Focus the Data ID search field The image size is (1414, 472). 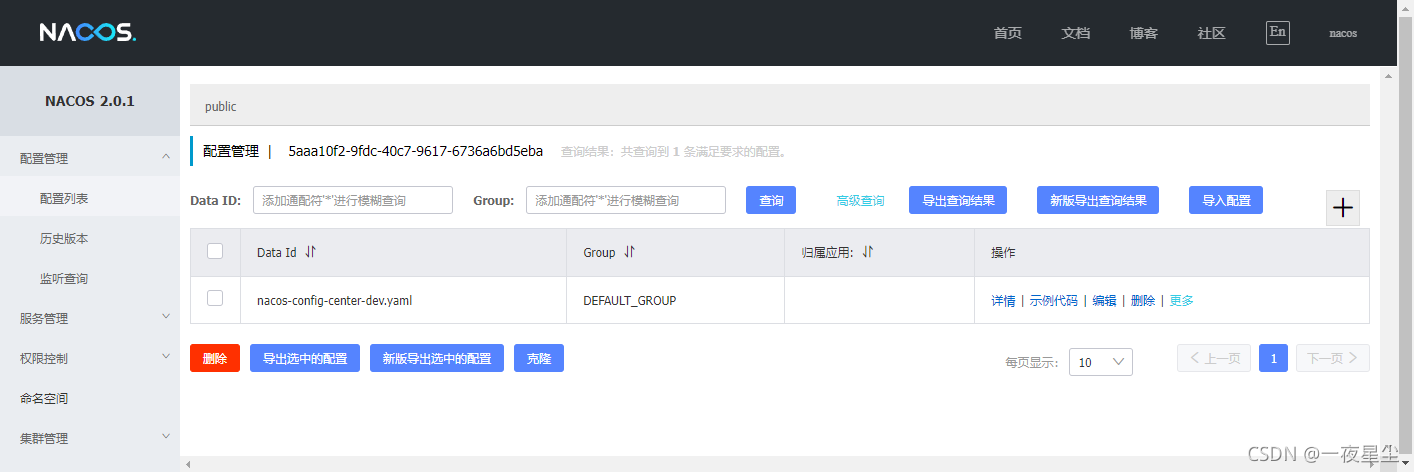[353, 200]
